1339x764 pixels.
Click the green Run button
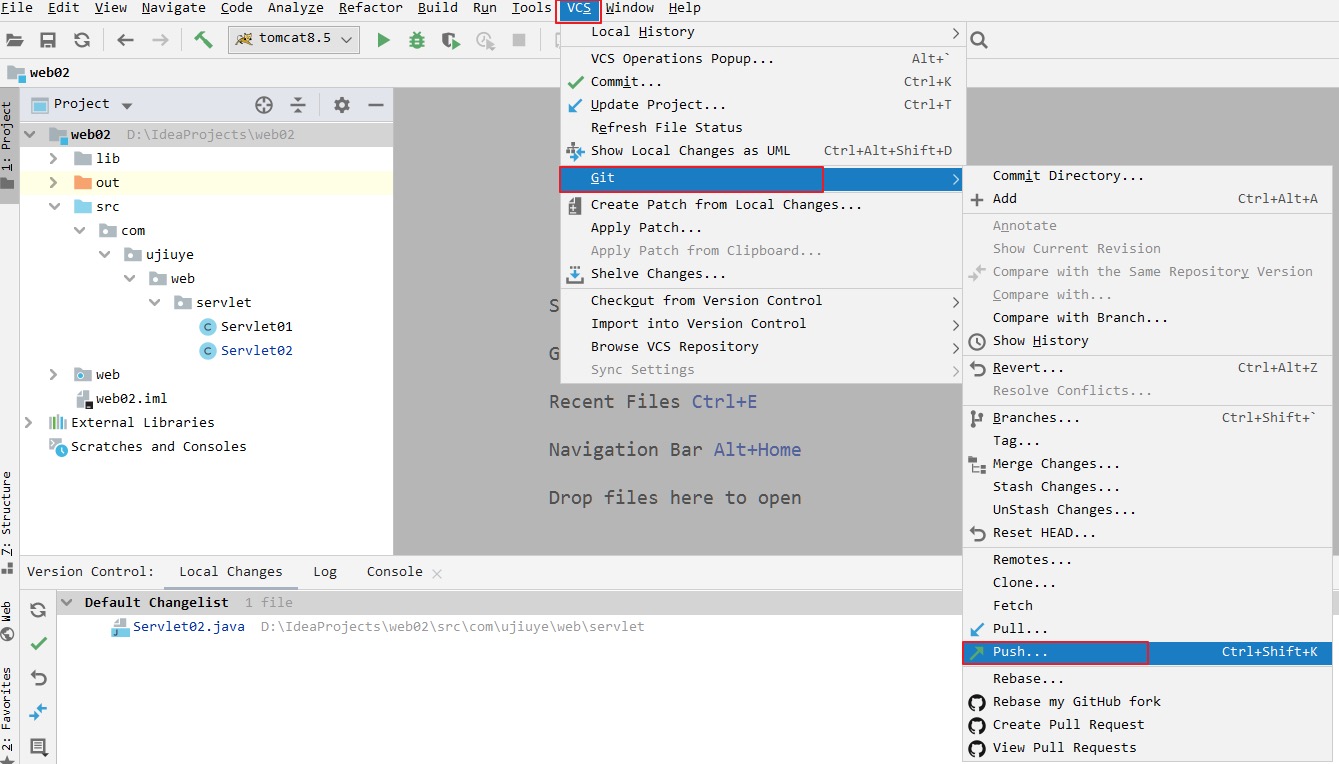pyautogui.click(x=383, y=40)
